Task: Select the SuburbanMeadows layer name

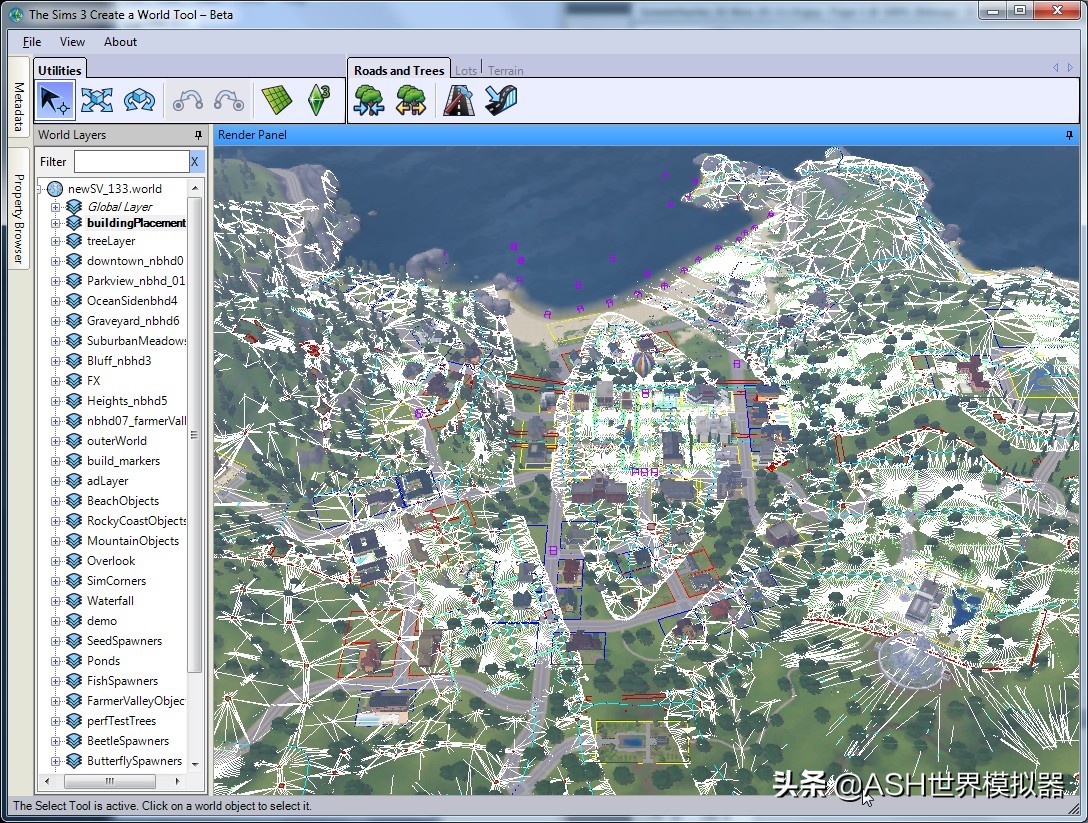Action: (x=136, y=341)
